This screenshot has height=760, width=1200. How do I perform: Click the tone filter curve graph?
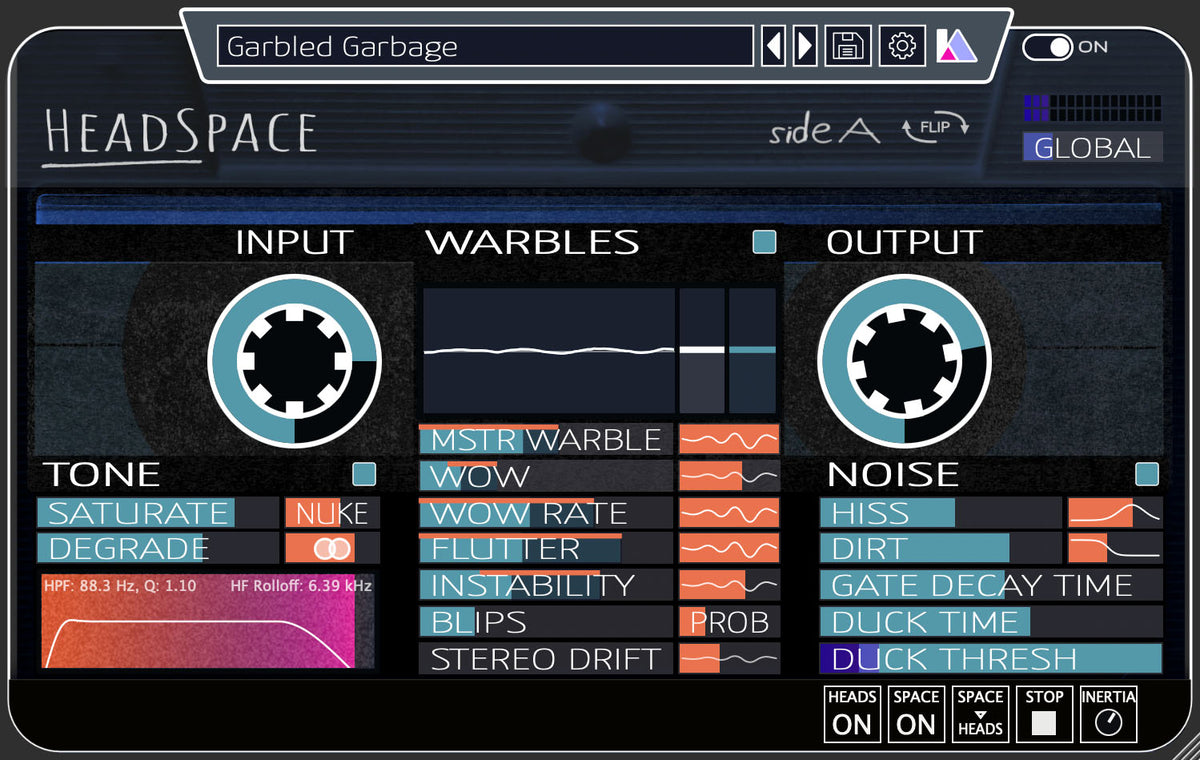tap(207, 621)
